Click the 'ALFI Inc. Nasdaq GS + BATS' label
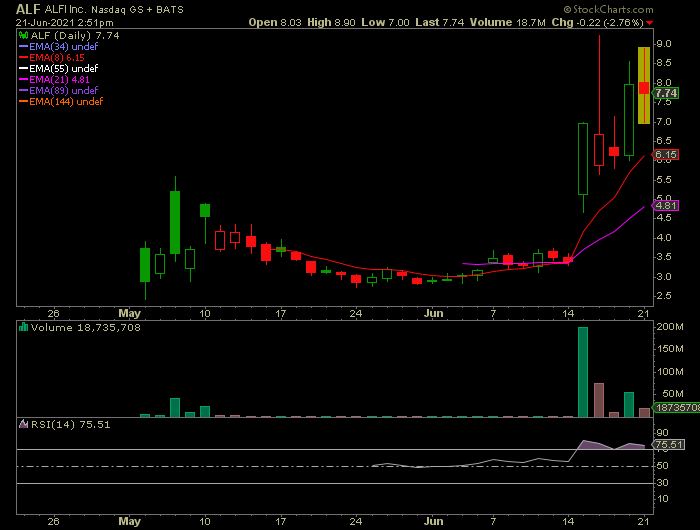 click(114, 9)
